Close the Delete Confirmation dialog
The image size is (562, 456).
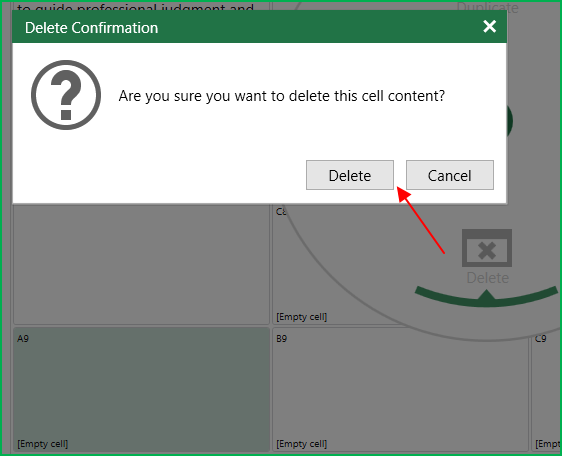click(x=490, y=27)
